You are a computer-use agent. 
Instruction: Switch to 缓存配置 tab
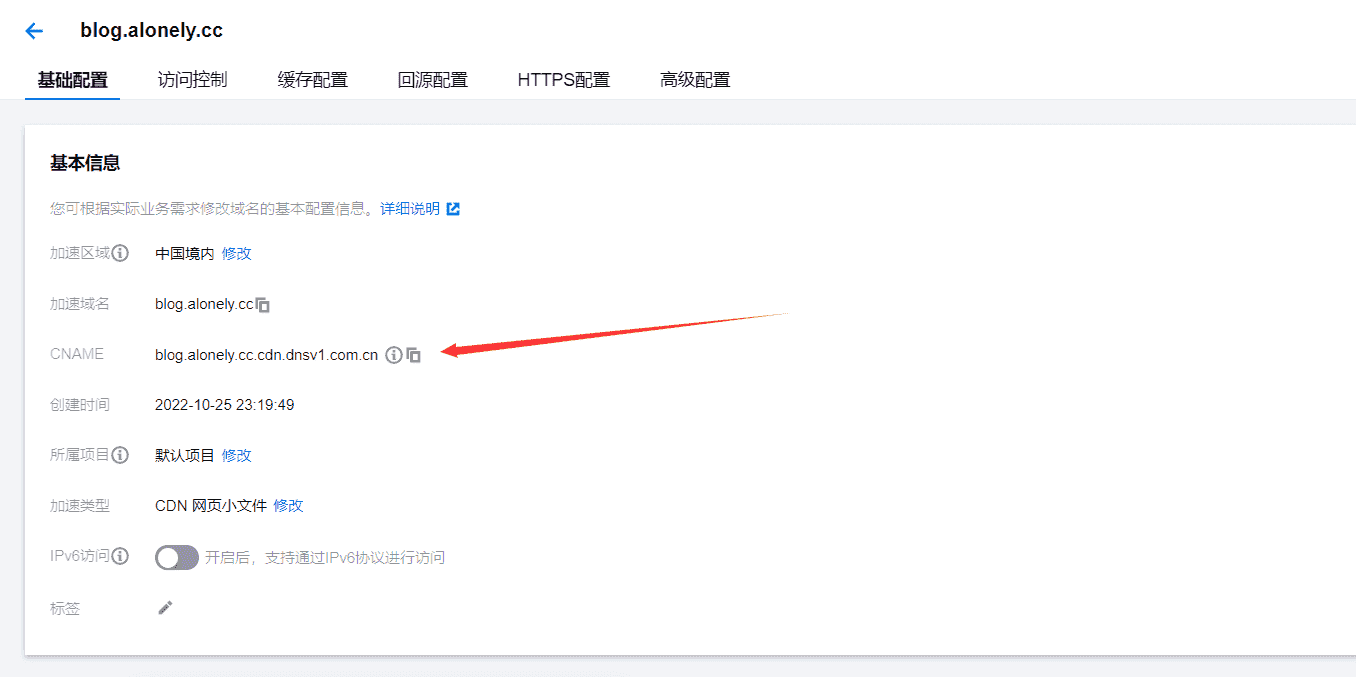click(x=313, y=80)
